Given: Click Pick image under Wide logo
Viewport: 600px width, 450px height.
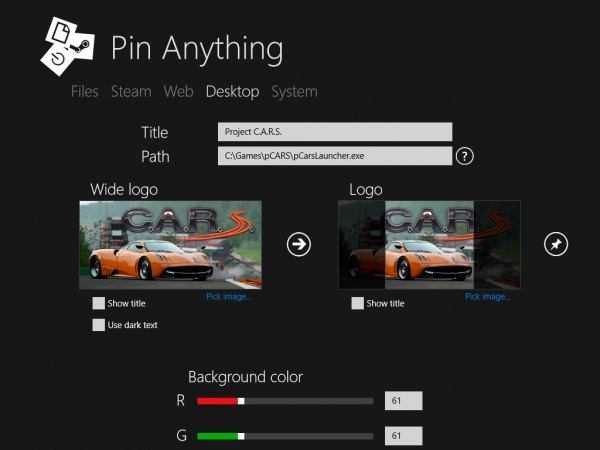Looking at the screenshot, I should 228,296.
